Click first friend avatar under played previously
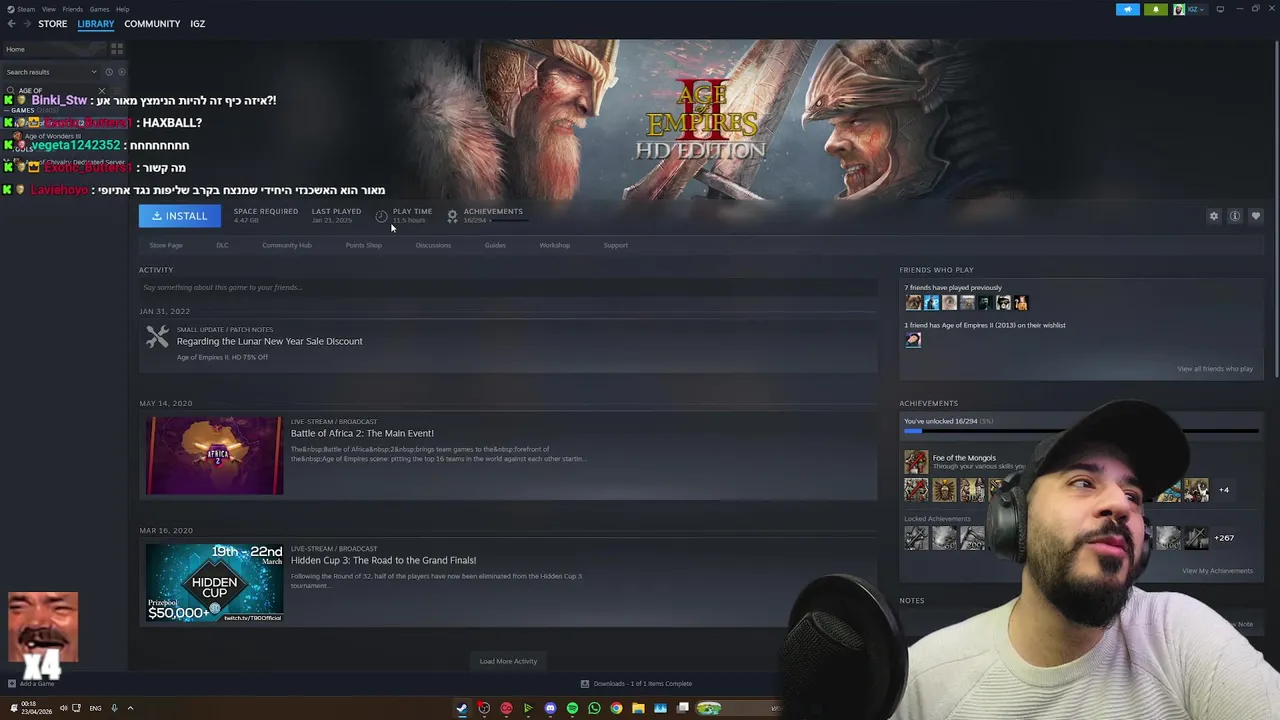The height and width of the screenshot is (720, 1280). 913,303
